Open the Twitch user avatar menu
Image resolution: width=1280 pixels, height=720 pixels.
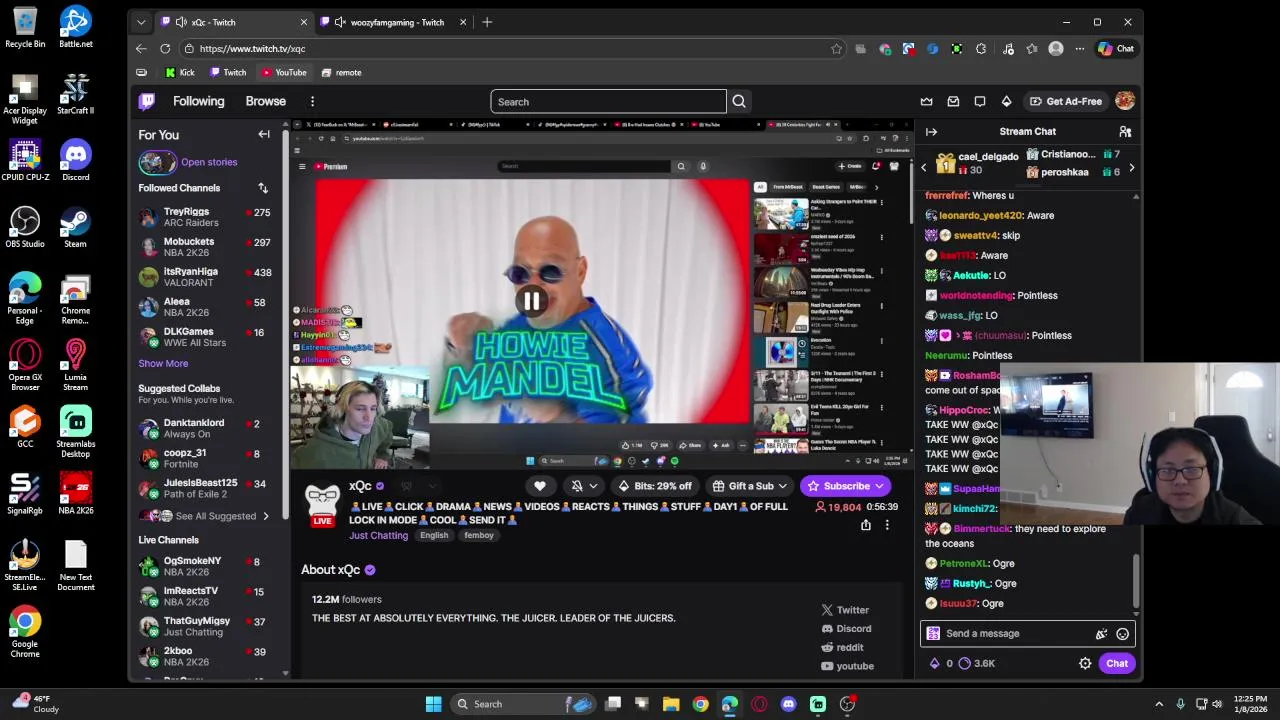tap(1125, 101)
